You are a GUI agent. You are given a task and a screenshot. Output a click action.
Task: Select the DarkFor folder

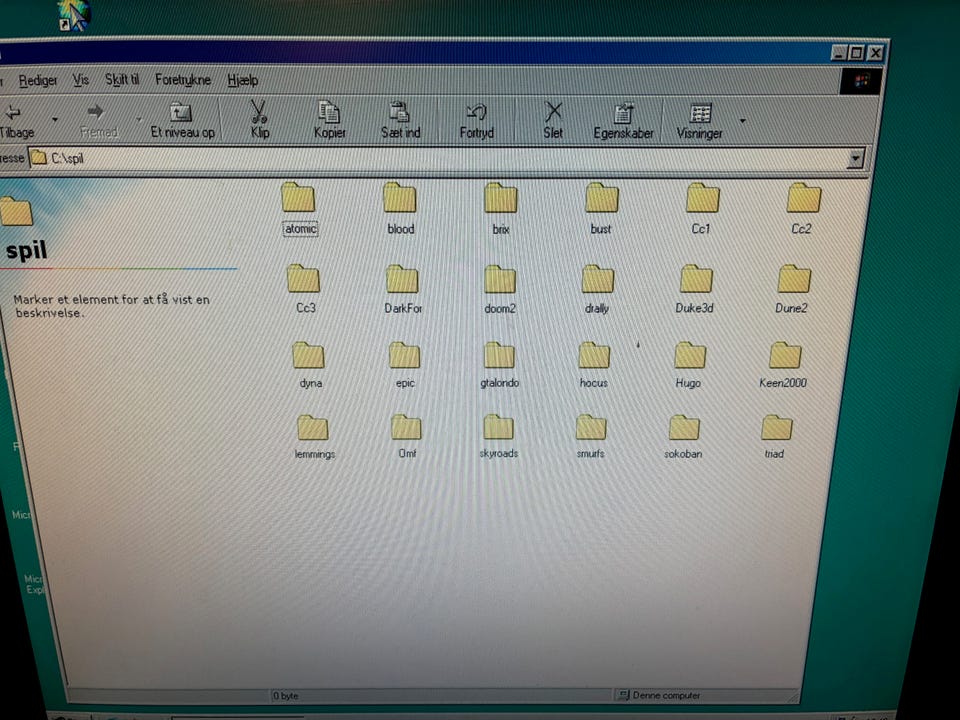tap(402, 290)
